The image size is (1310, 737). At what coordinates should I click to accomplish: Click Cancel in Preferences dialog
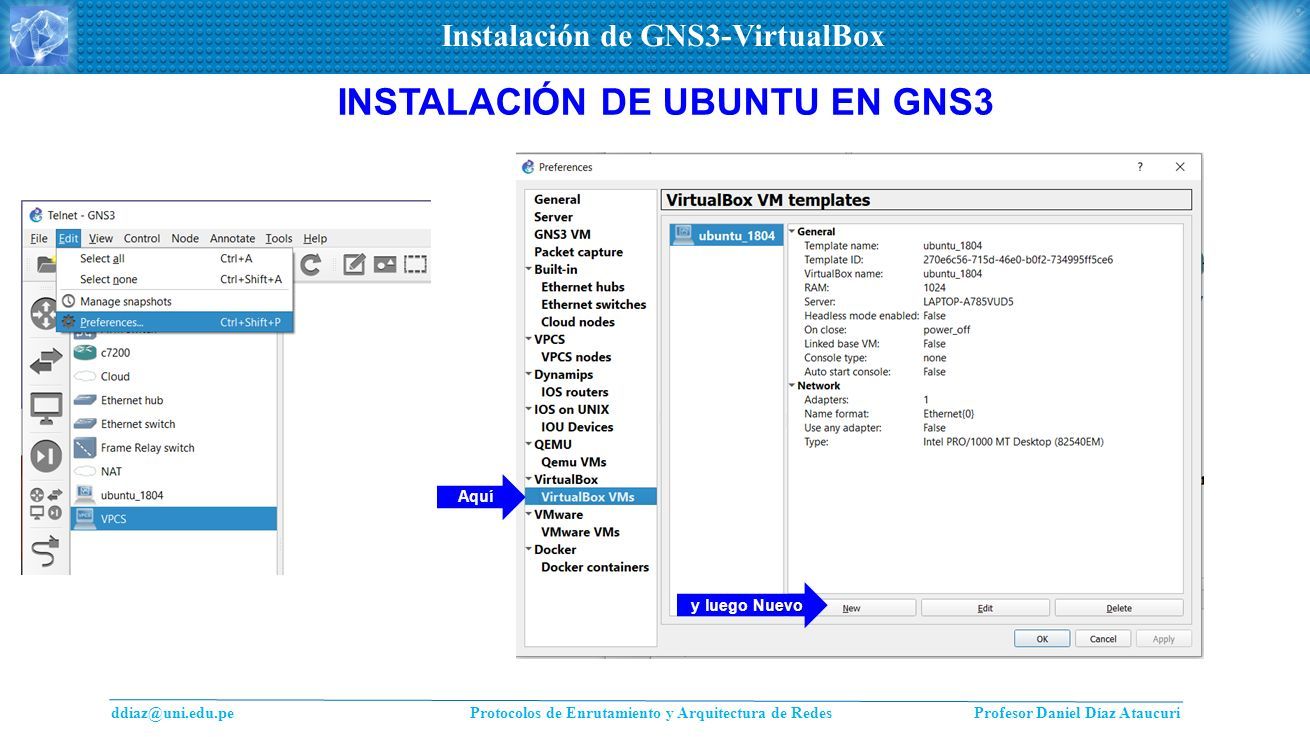tap(1103, 639)
